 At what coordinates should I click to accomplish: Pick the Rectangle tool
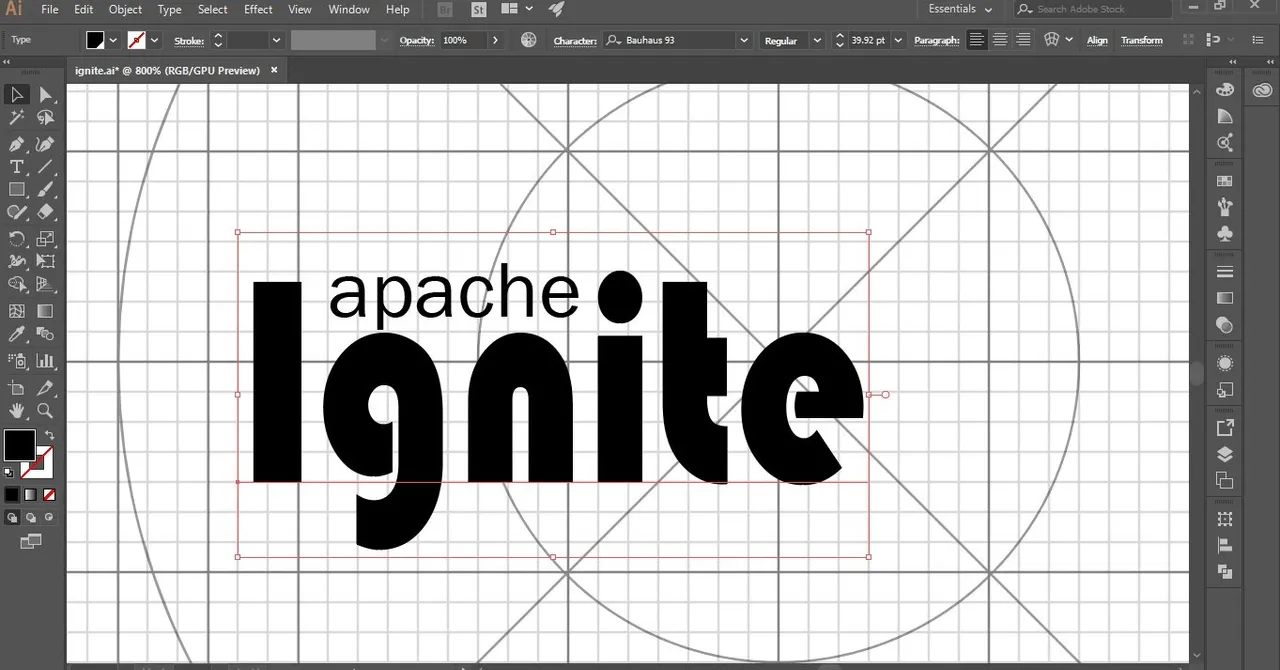tap(17, 189)
